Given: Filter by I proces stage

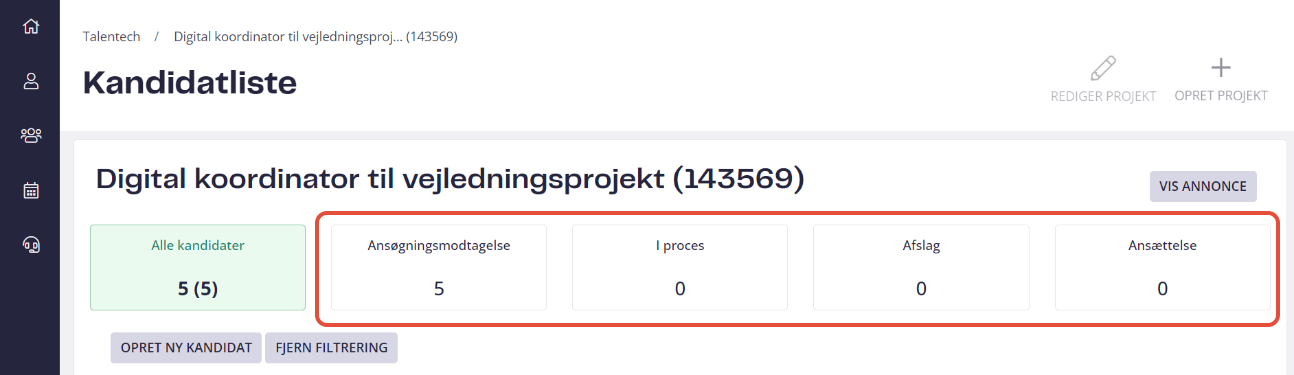Looking at the screenshot, I should point(680,267).
